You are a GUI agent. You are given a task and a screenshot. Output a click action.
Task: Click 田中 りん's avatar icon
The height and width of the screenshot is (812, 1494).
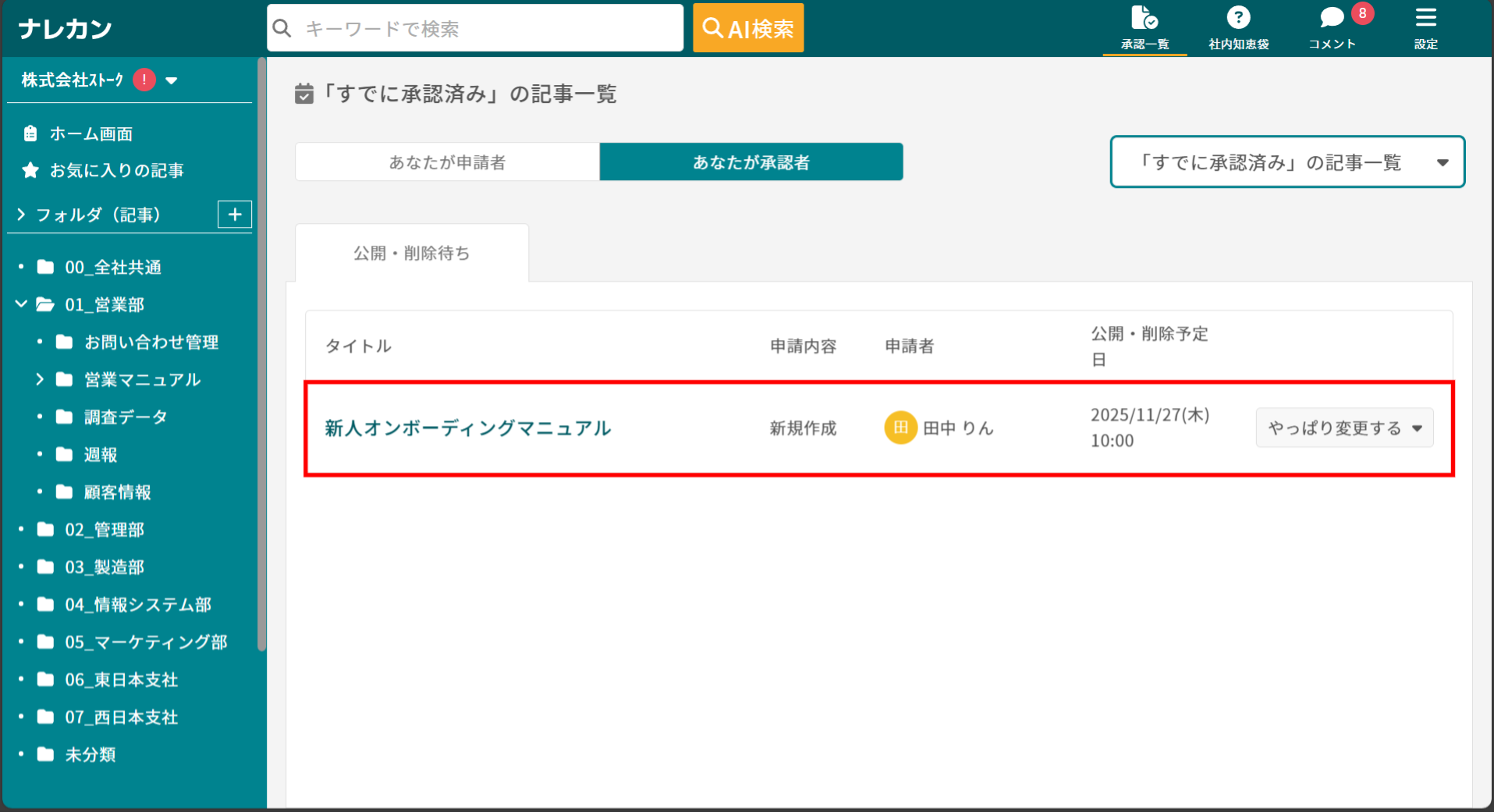click(x=900, y=427)
